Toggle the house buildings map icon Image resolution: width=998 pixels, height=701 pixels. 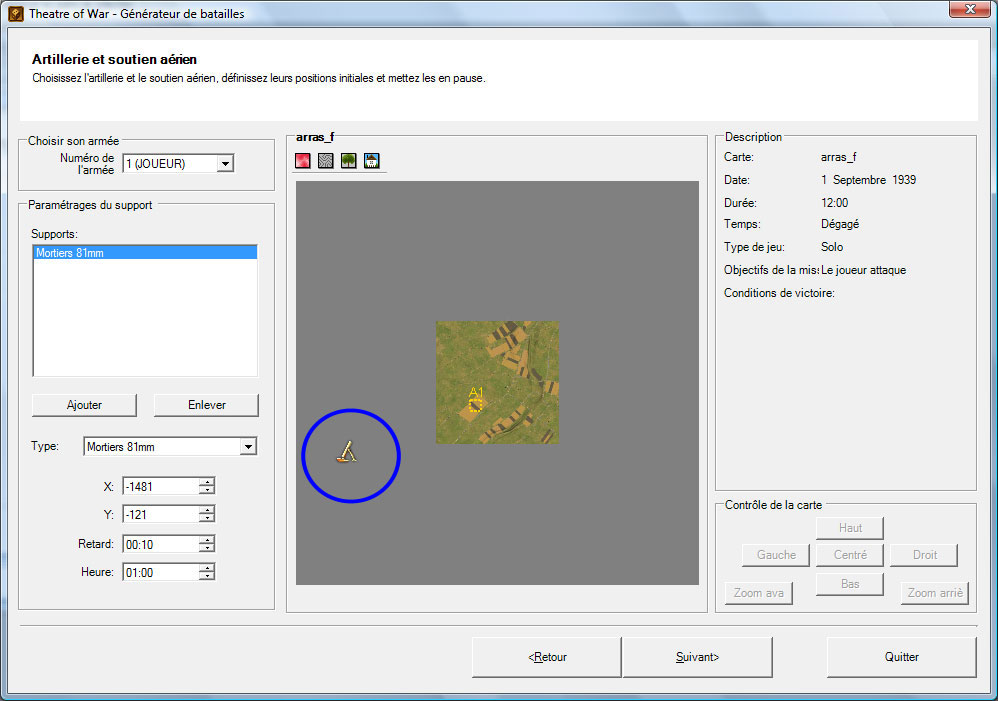pyautogui.click(x=372, y=161)
